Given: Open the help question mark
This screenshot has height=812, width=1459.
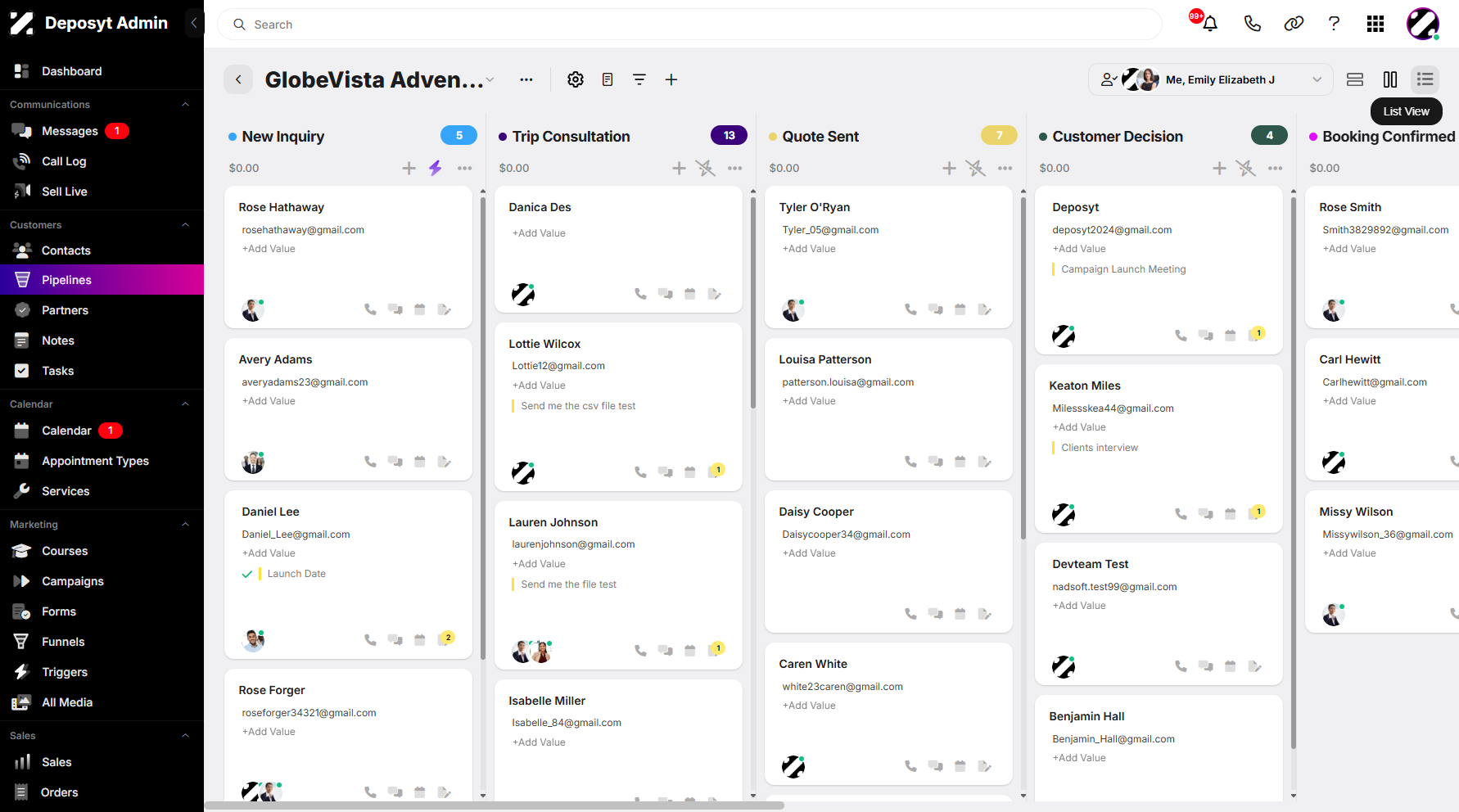Looking at the screenshot, I should (x=1334, y=24).
